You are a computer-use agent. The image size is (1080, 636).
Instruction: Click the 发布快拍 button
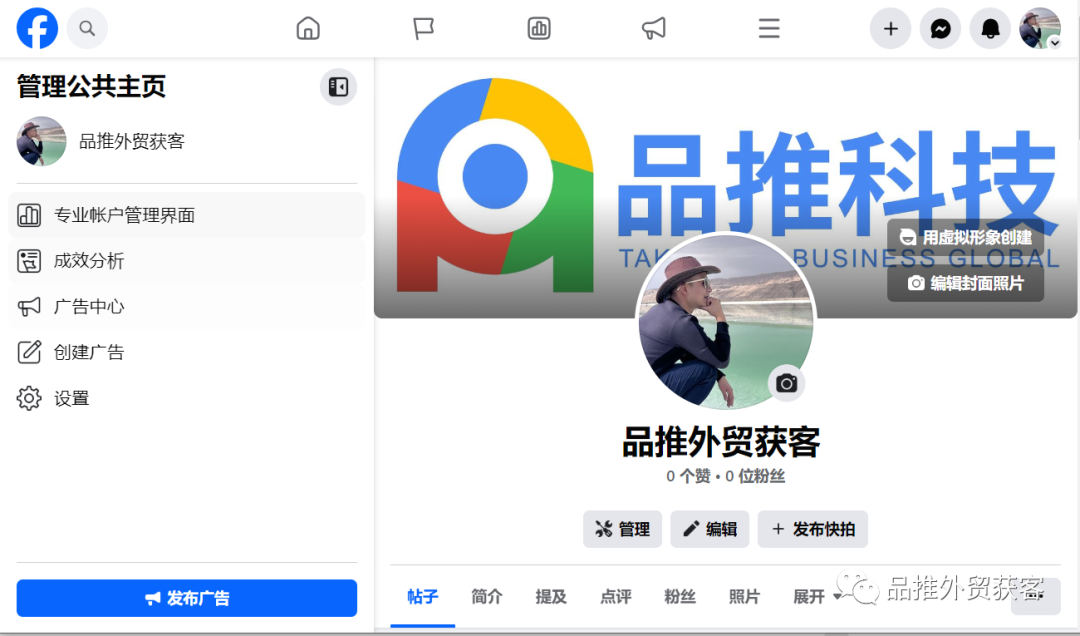pyautogui.click(x=813, y=529)
